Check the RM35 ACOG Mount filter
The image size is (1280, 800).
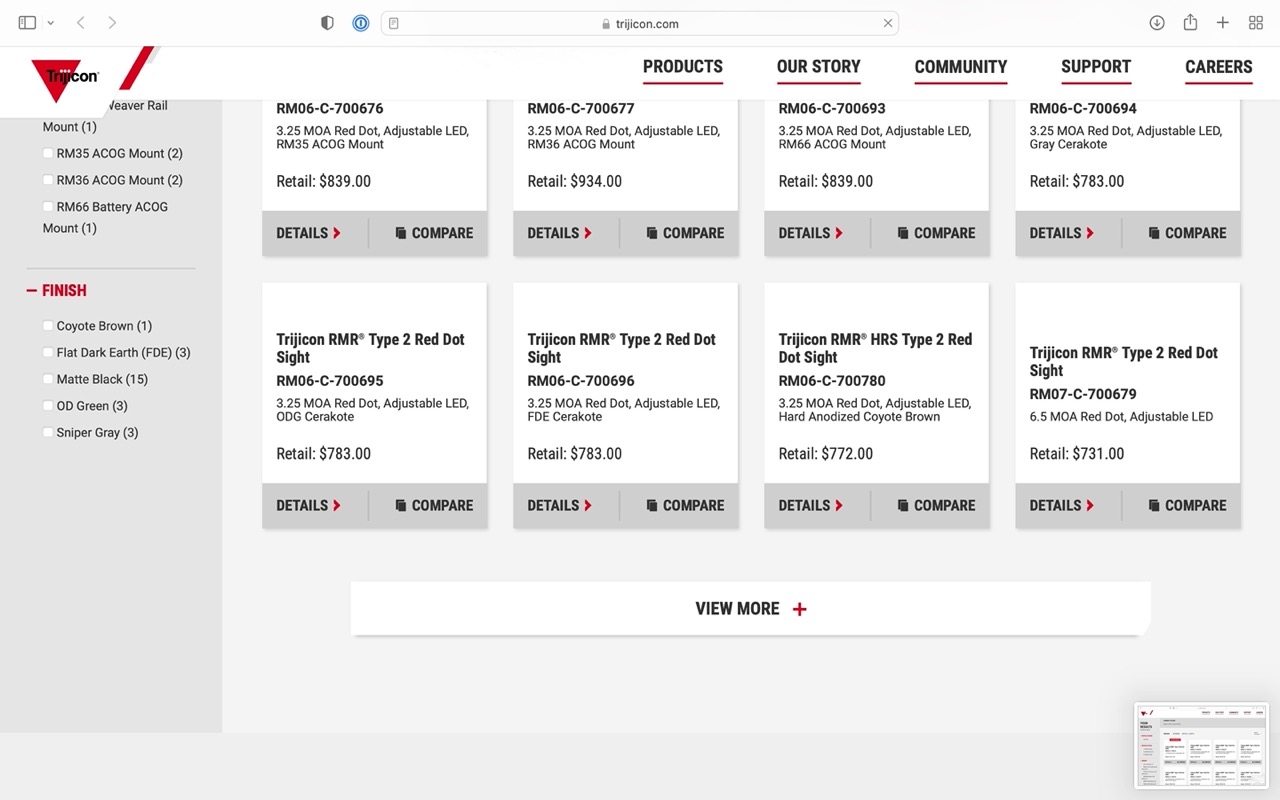click(48, 153)
